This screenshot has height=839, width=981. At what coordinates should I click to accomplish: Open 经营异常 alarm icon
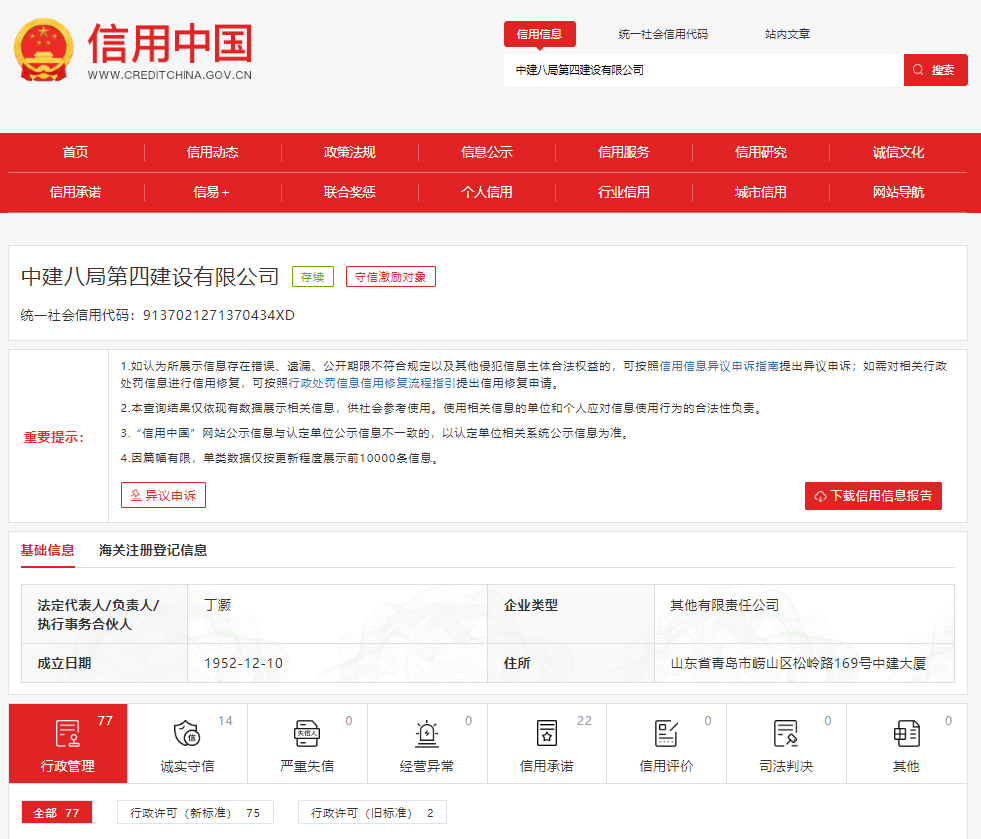427,733
